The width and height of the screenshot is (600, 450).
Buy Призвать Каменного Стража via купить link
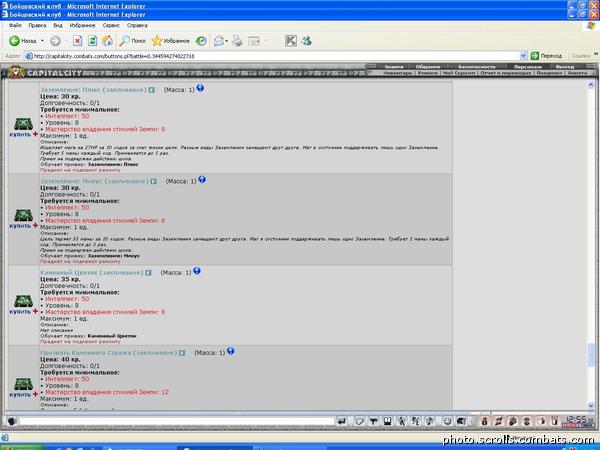coord(20,395)
